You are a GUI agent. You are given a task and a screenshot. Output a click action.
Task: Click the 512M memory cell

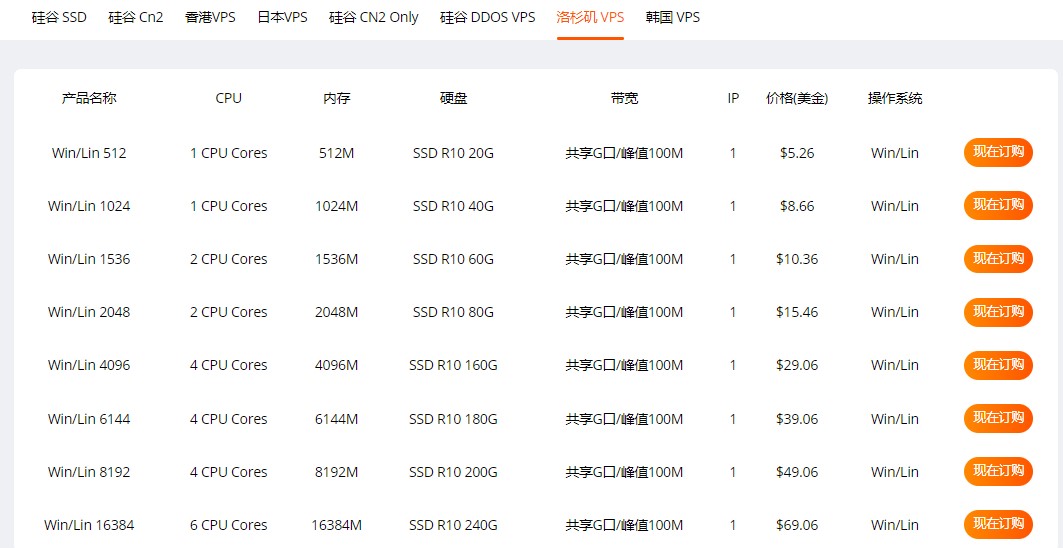pyautogui.click(x=336, y=153)
